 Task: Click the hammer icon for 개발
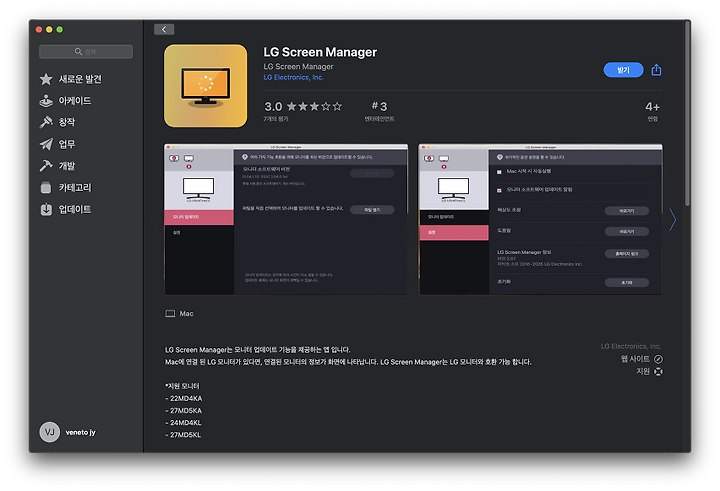(x=46, y=166)
